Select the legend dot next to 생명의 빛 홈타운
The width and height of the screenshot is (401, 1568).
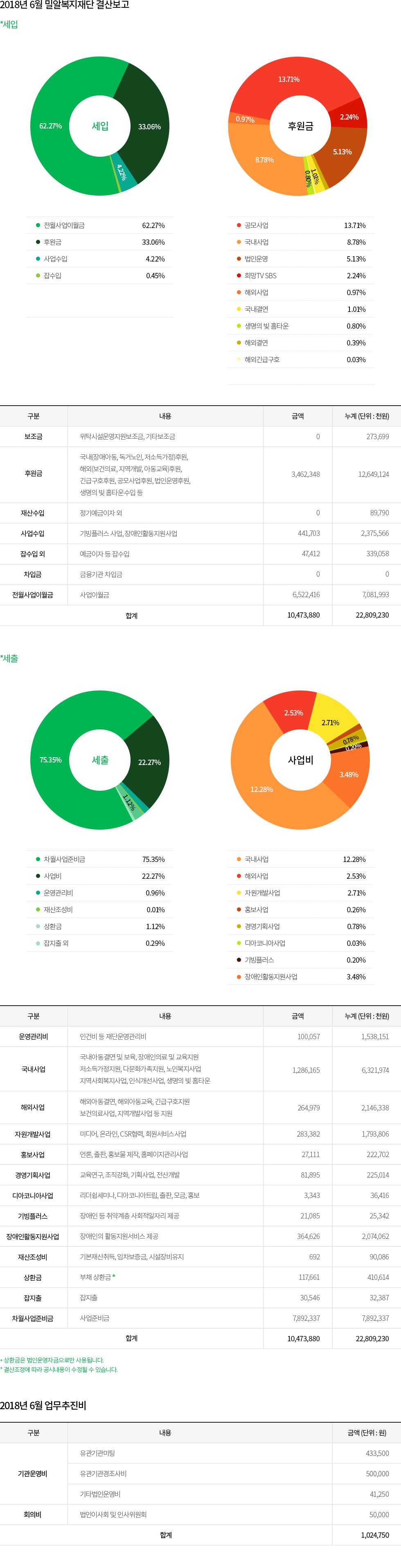click(x=239, y=326)
